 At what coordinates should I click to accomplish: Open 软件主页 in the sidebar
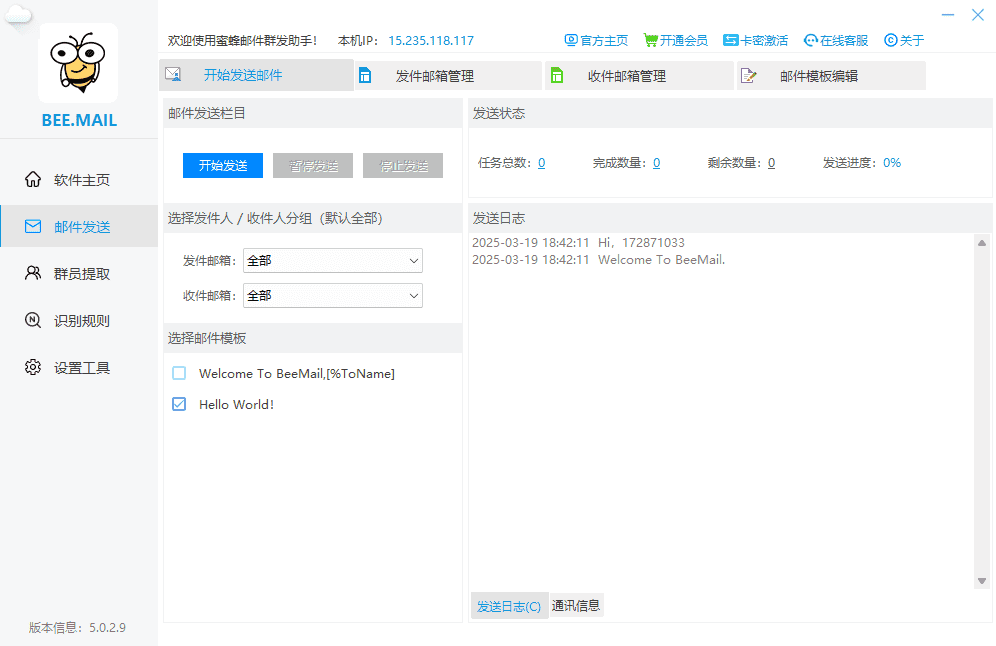click(x=79, y=180)
